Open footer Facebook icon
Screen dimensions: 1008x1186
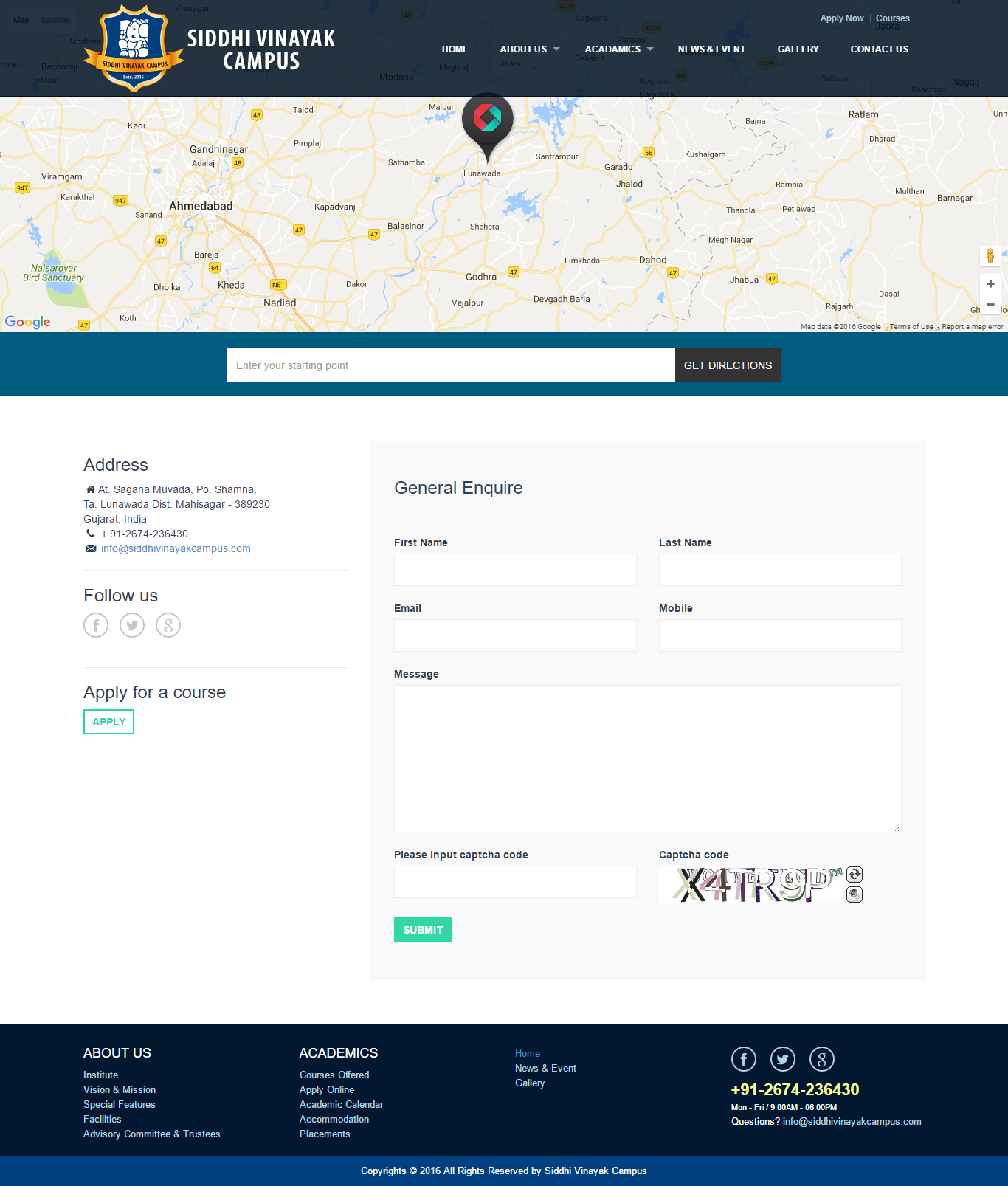click(x=744, y=1059)
